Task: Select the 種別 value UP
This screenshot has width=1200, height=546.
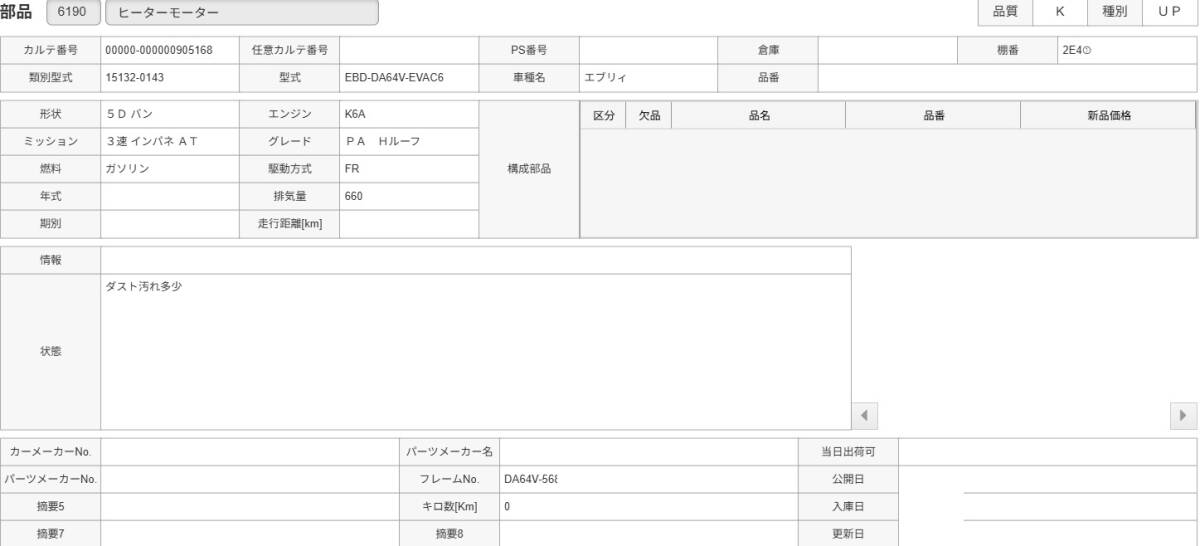Action: pos(1169,12)
